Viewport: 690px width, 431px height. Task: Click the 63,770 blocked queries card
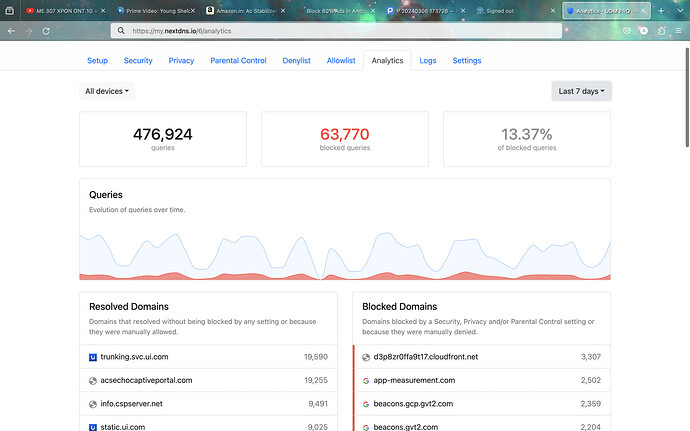345,139
